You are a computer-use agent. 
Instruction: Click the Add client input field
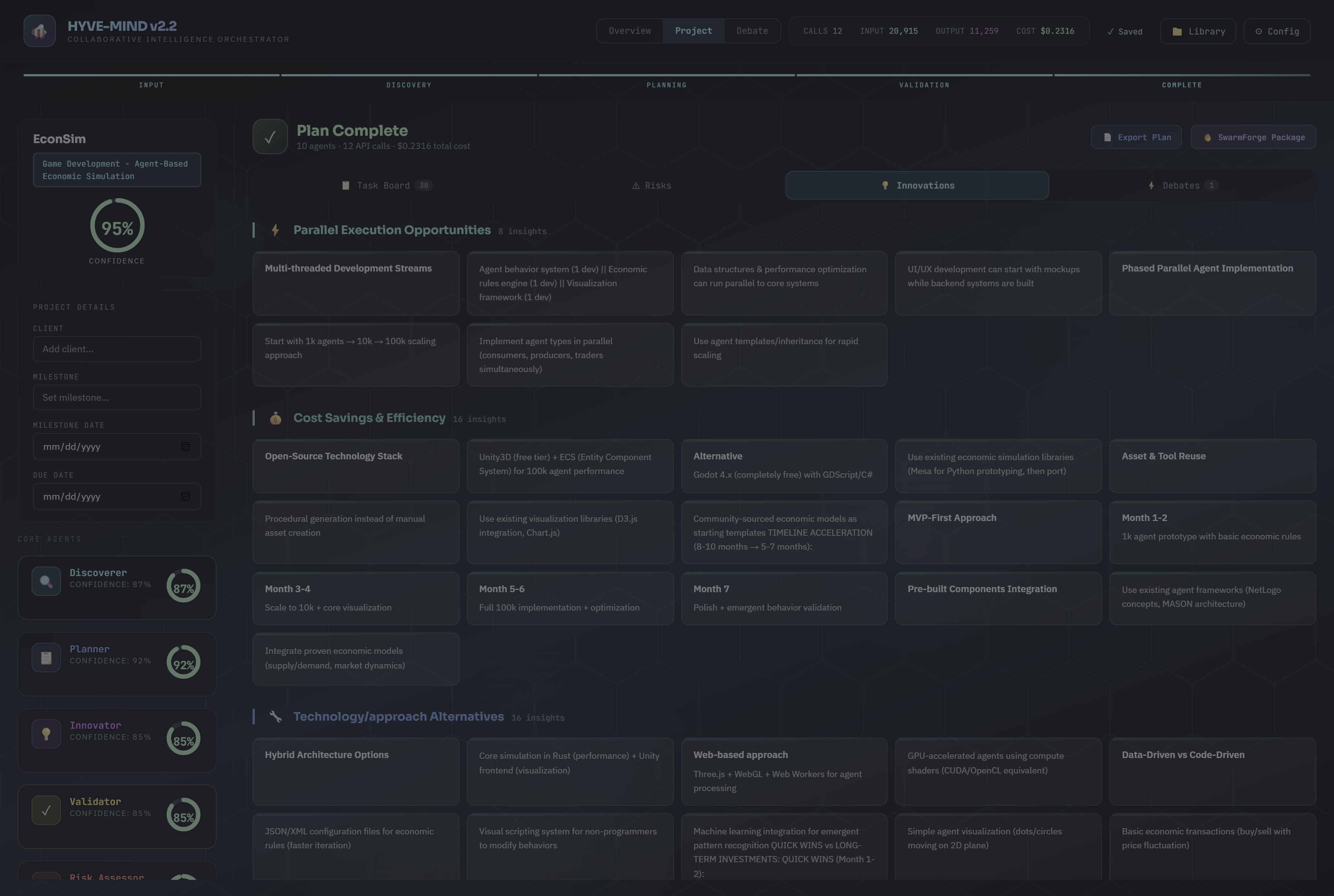(117, 349)
